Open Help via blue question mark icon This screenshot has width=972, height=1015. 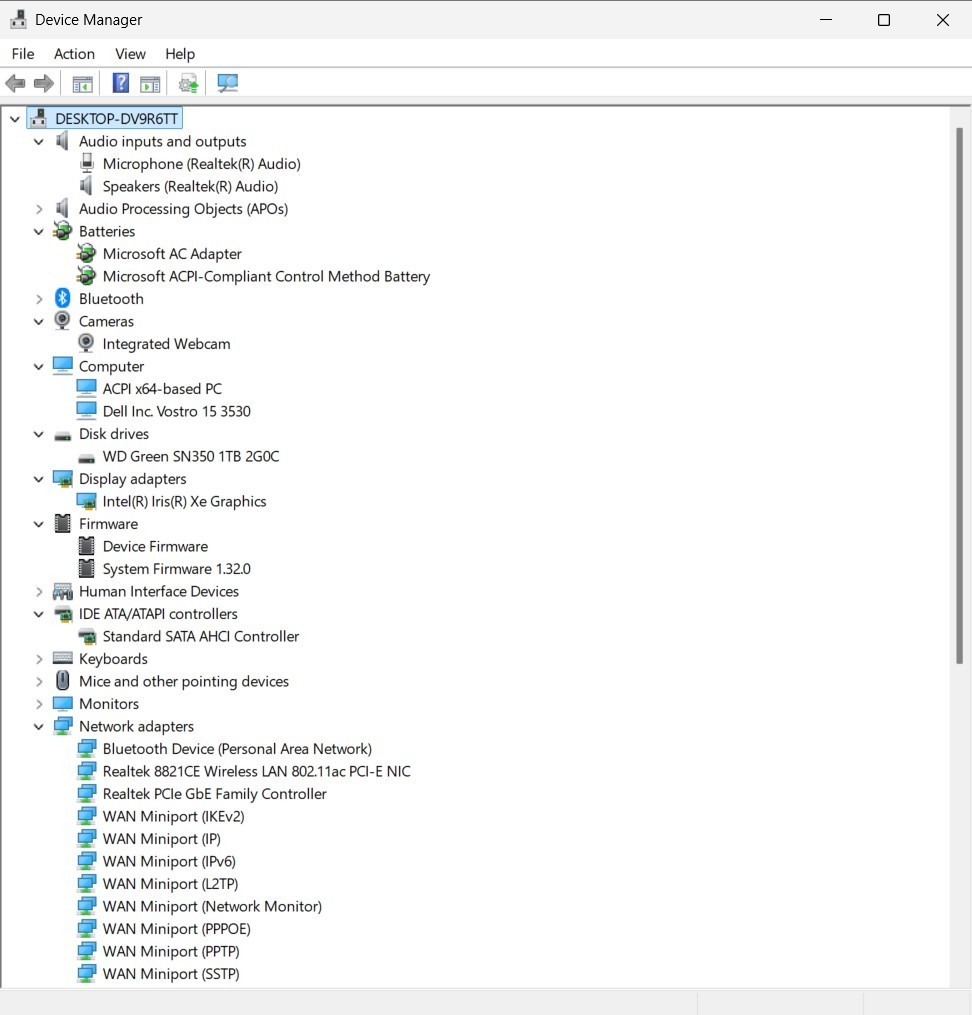(x=120, y=83)
